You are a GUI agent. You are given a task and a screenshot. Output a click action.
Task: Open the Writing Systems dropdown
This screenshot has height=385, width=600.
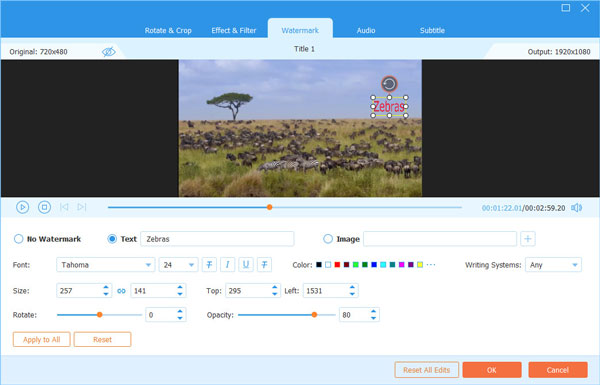553,265
